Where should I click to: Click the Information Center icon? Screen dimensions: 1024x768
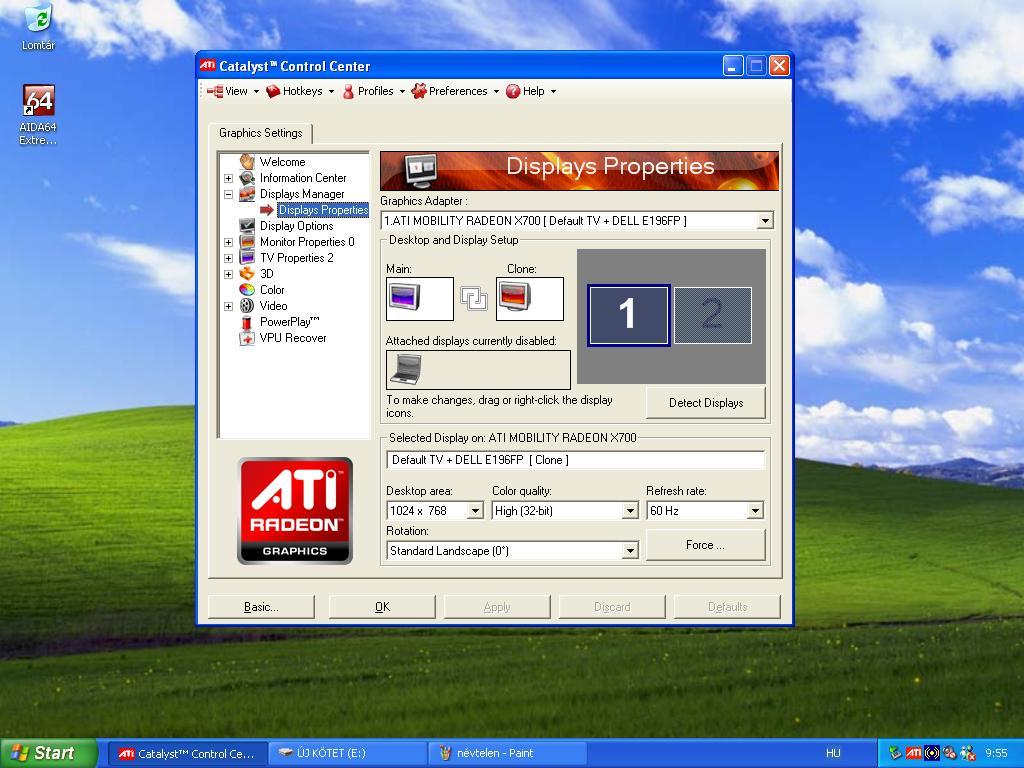pos(247,178)
